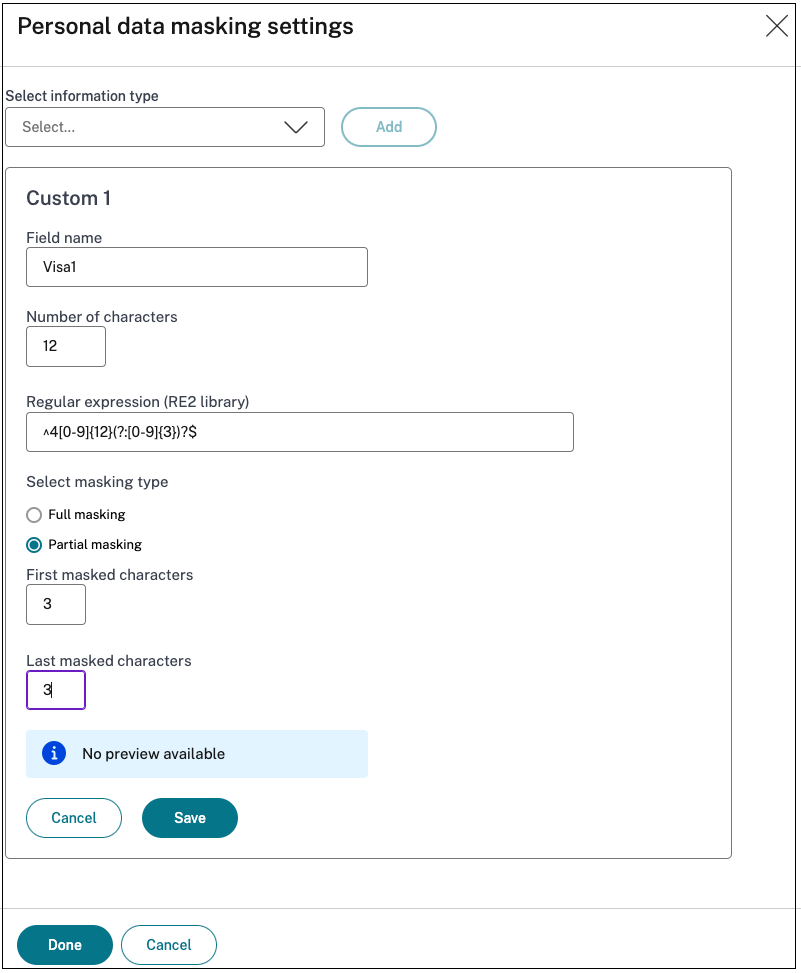801x973 pixels.
Task: Click Cancel next to the Done button
Action: (169, 945)
